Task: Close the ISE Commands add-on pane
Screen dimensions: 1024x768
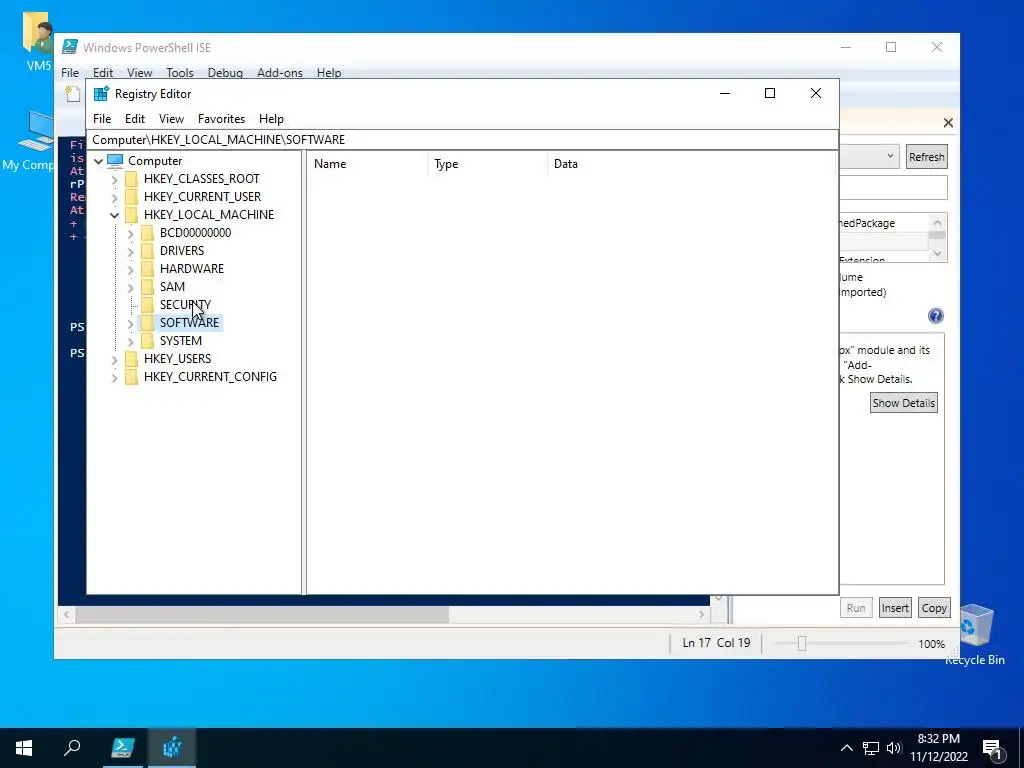Action: (x=948, y=123)
